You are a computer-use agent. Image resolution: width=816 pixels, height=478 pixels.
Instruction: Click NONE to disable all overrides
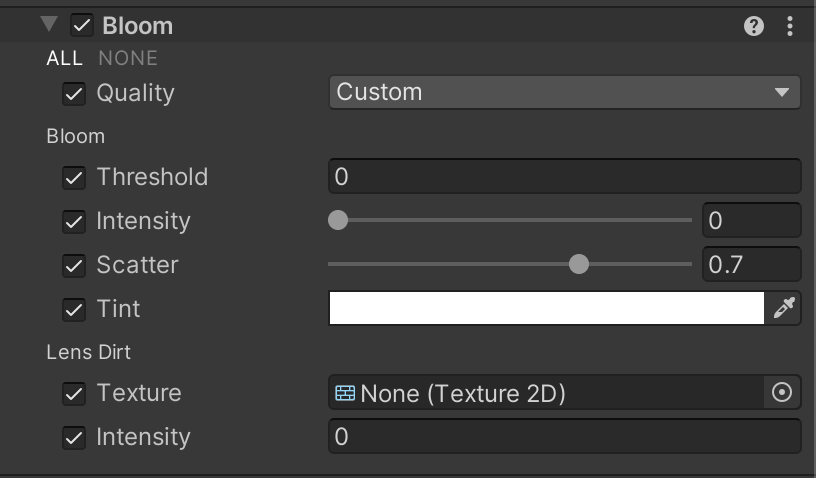click(x=128, y=59)
